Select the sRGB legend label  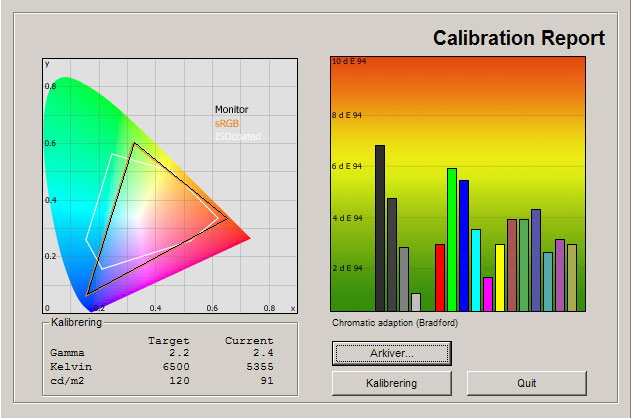pos(227,123)
